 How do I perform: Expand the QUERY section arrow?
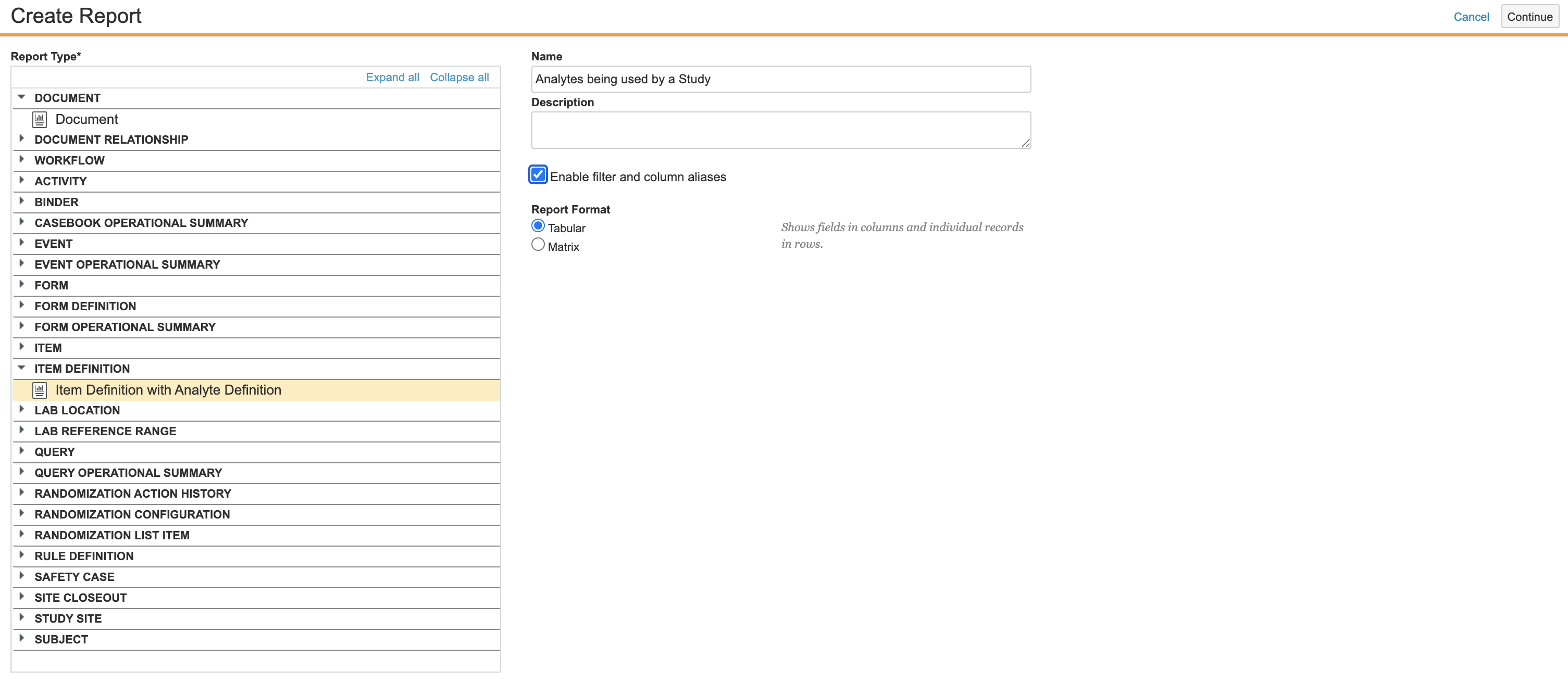click(21, 451)
